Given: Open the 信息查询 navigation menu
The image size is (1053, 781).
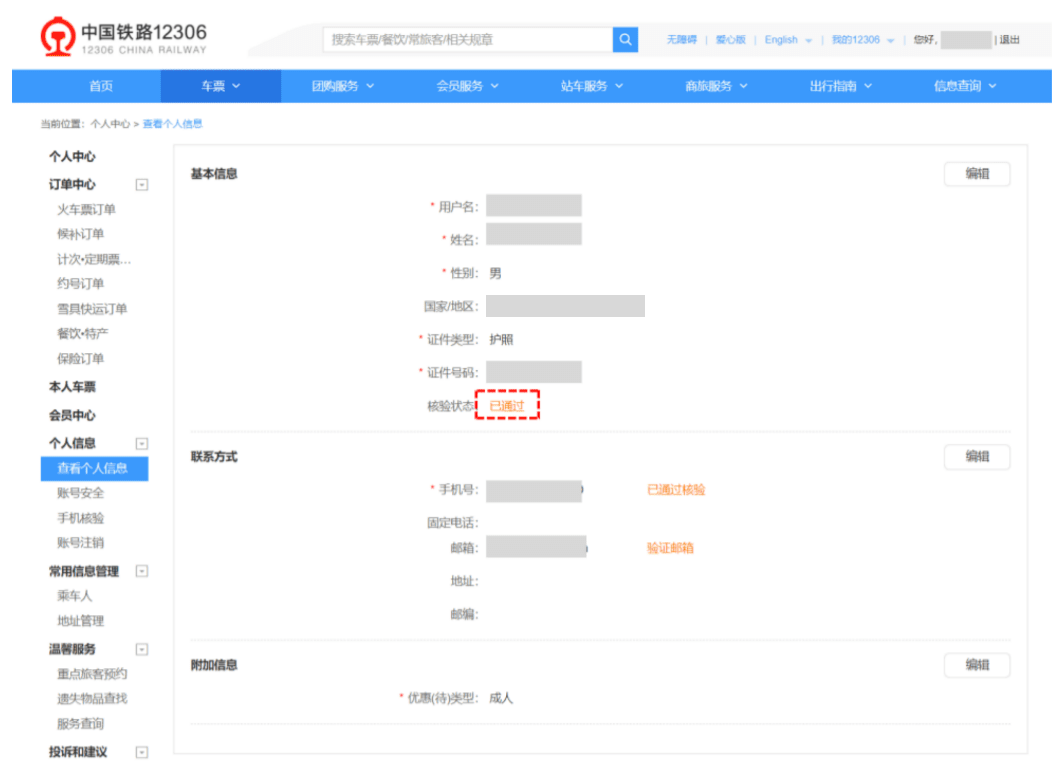Looking at the screenshot, I should tap(965, 86).
